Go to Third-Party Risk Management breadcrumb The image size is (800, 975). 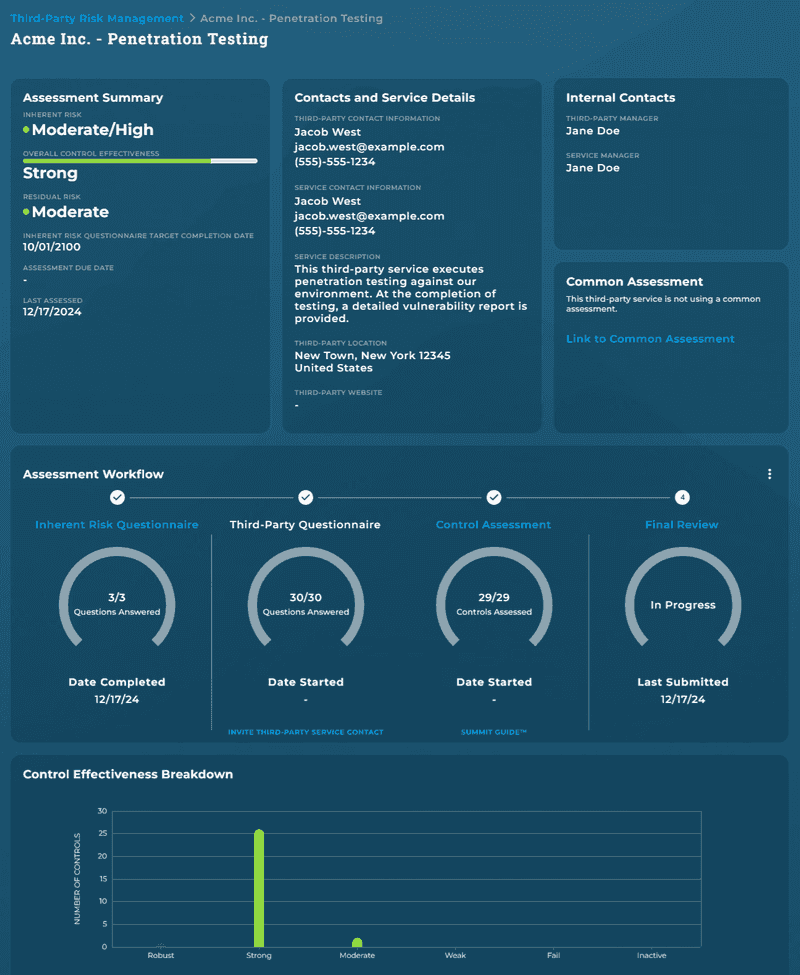click(97, 18)
